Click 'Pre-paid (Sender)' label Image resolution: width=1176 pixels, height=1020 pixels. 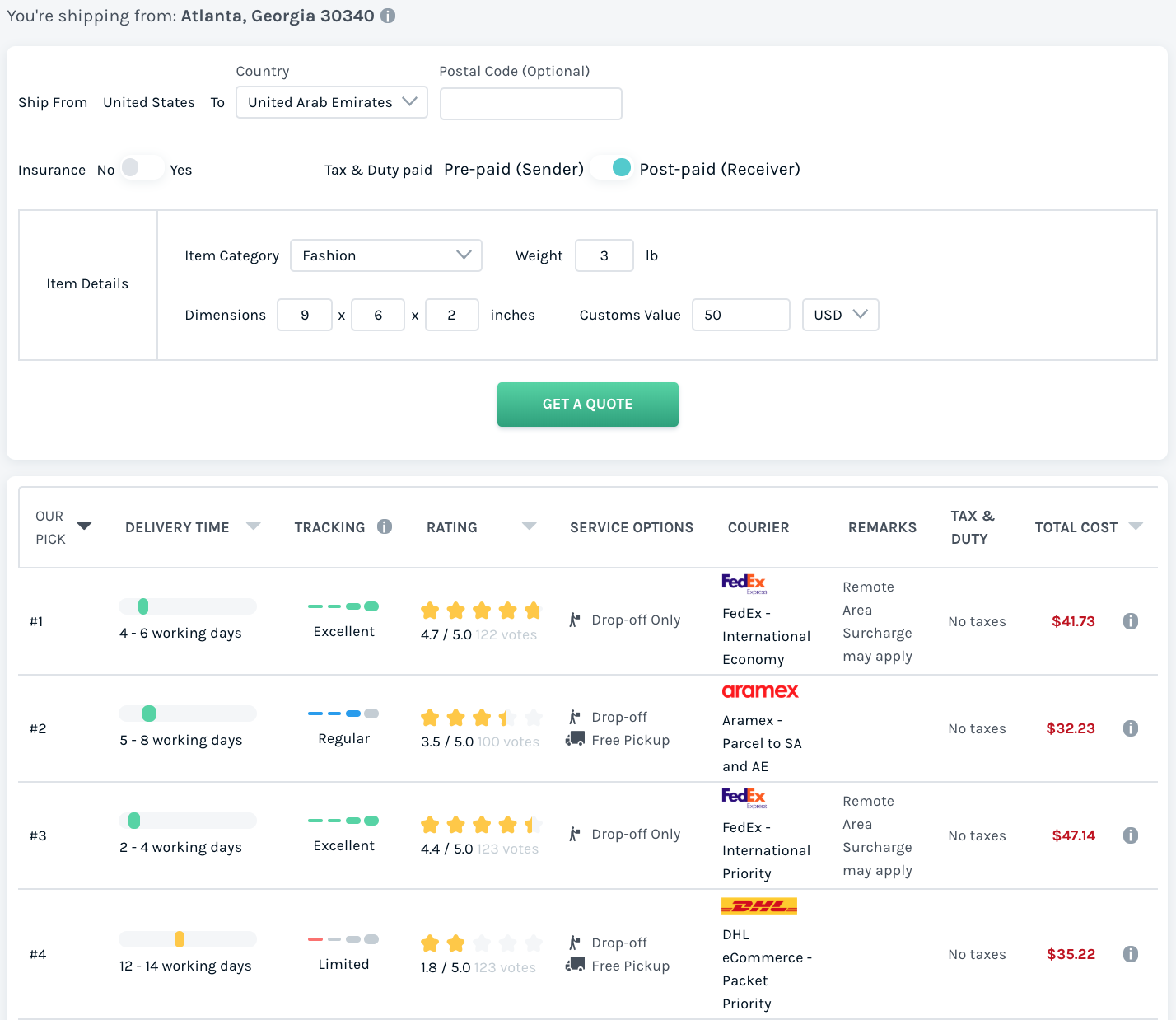514,169
